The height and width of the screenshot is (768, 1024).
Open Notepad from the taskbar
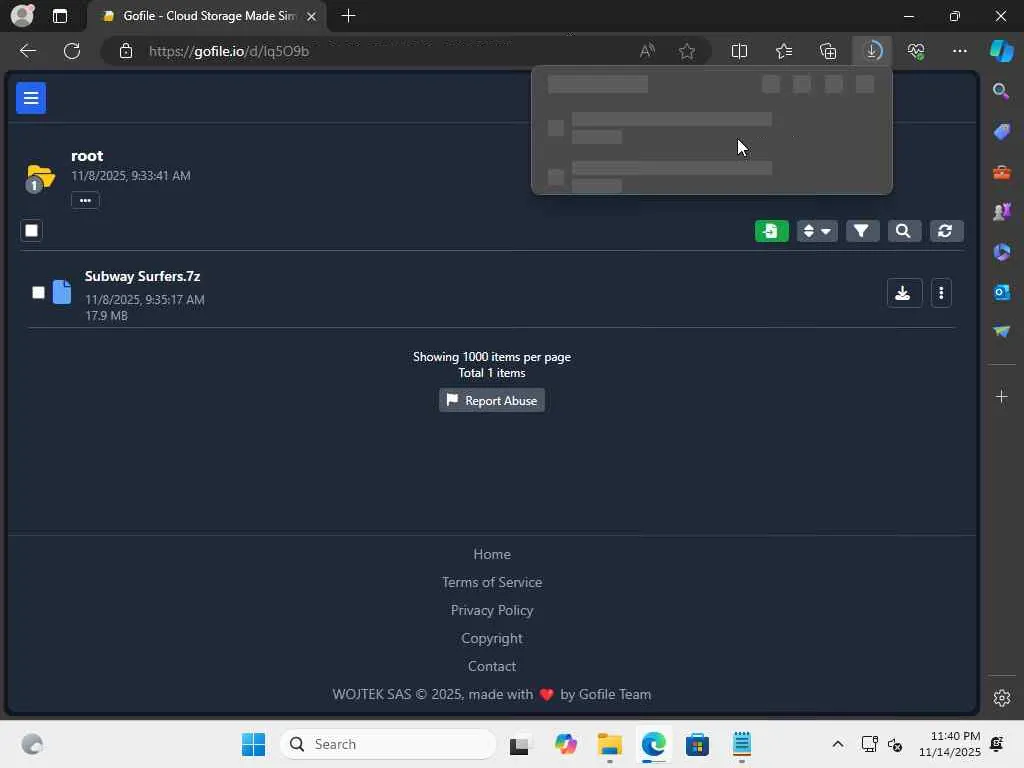[x=742, y=744]
